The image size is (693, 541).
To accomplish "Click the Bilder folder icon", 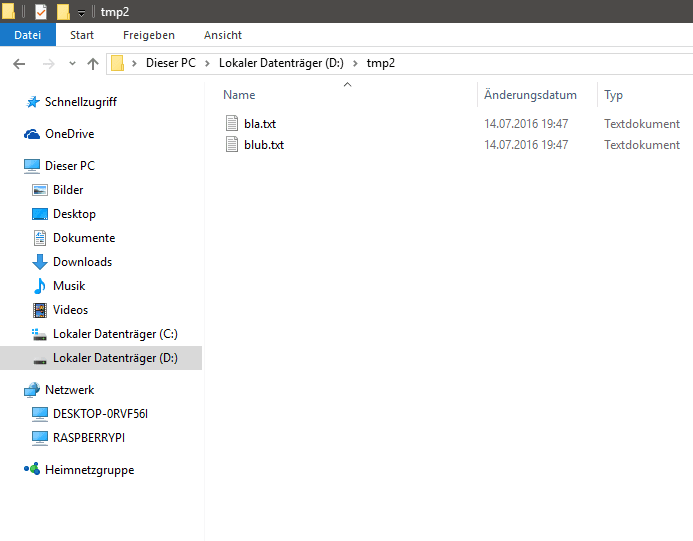I will click(x=40, y=190).
